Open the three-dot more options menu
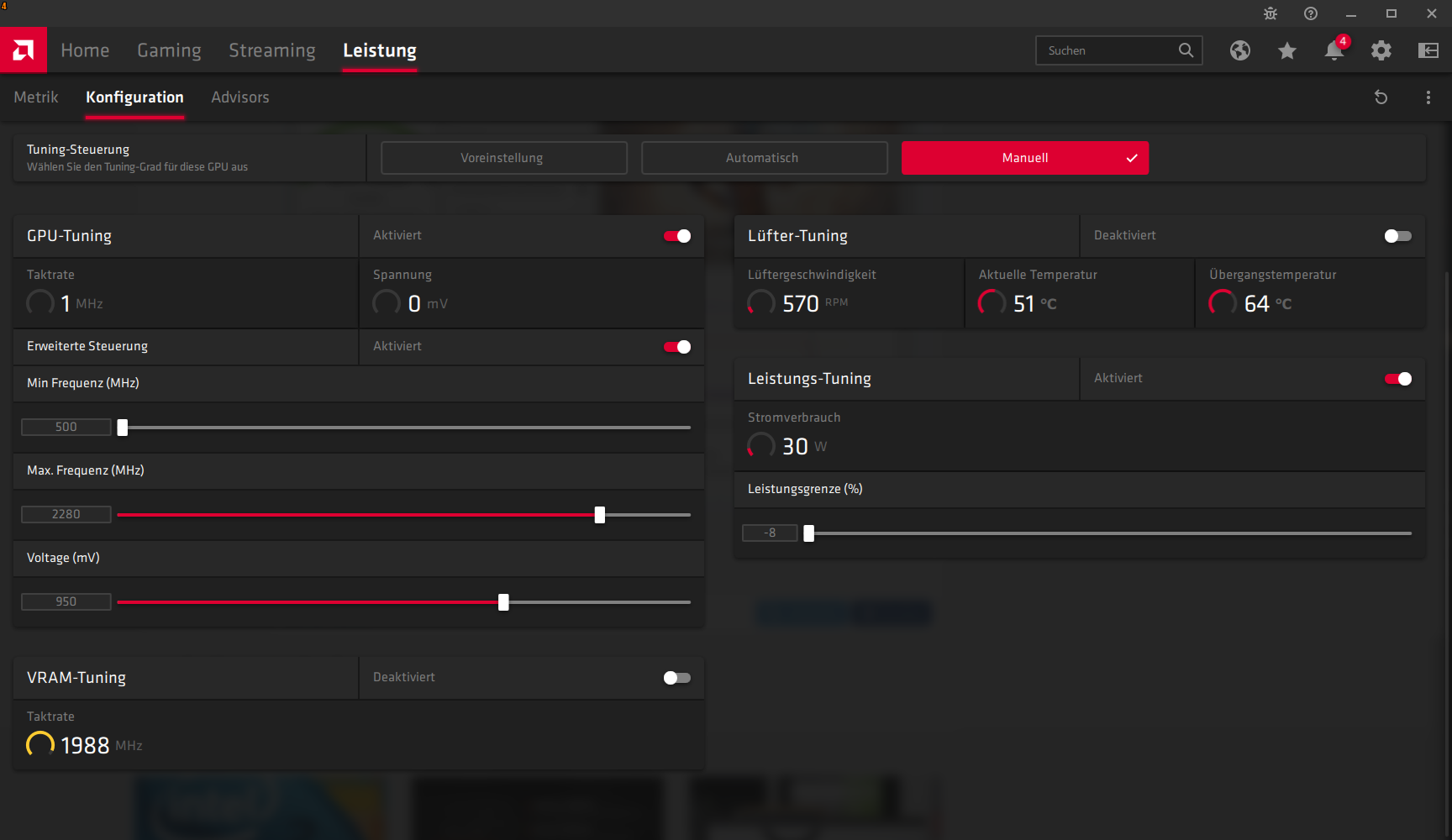This screenshot has width=1452, height=840. tap(1428, 97)
